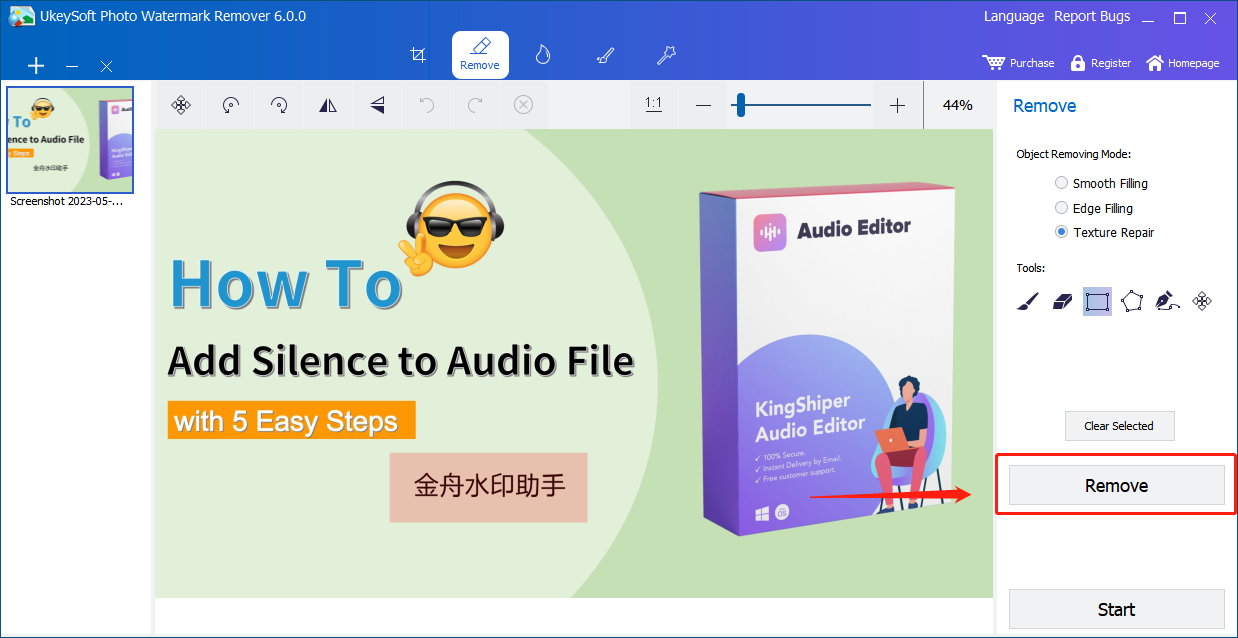Viewport: 1238px width, 638px height.
Task: Click the add file plus icon
Action: (36, 66)
